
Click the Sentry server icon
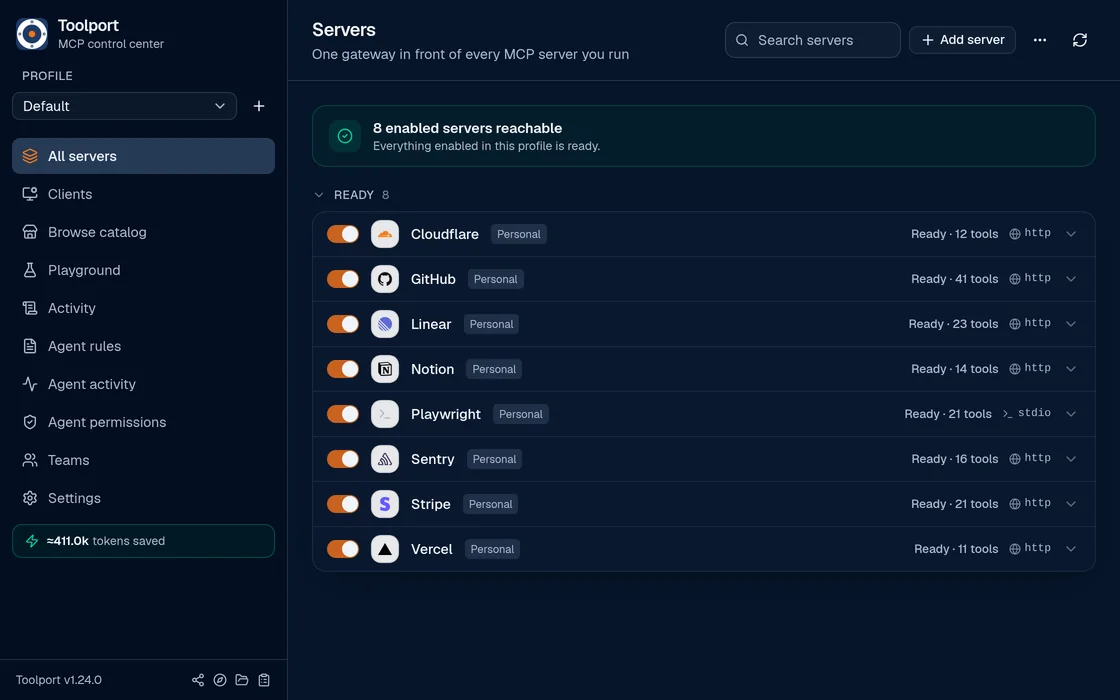[x=385, y=459]
